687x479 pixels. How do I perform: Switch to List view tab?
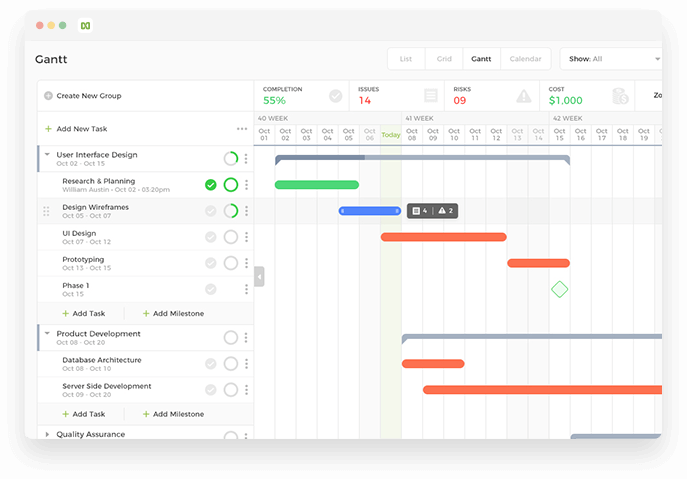pyautogui.click(x=406, y=59)
